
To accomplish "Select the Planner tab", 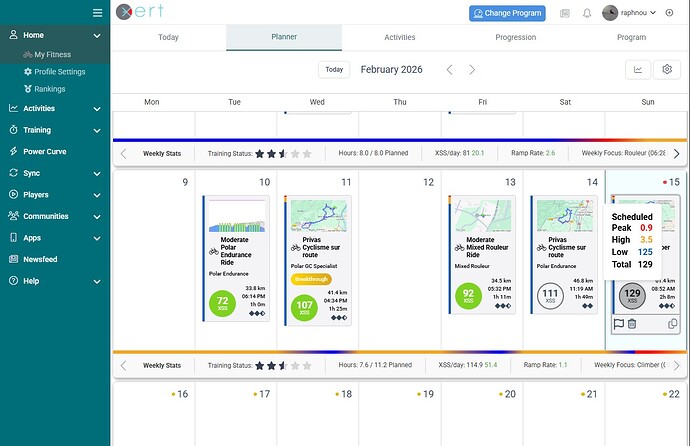I will [x=284, y=37].
